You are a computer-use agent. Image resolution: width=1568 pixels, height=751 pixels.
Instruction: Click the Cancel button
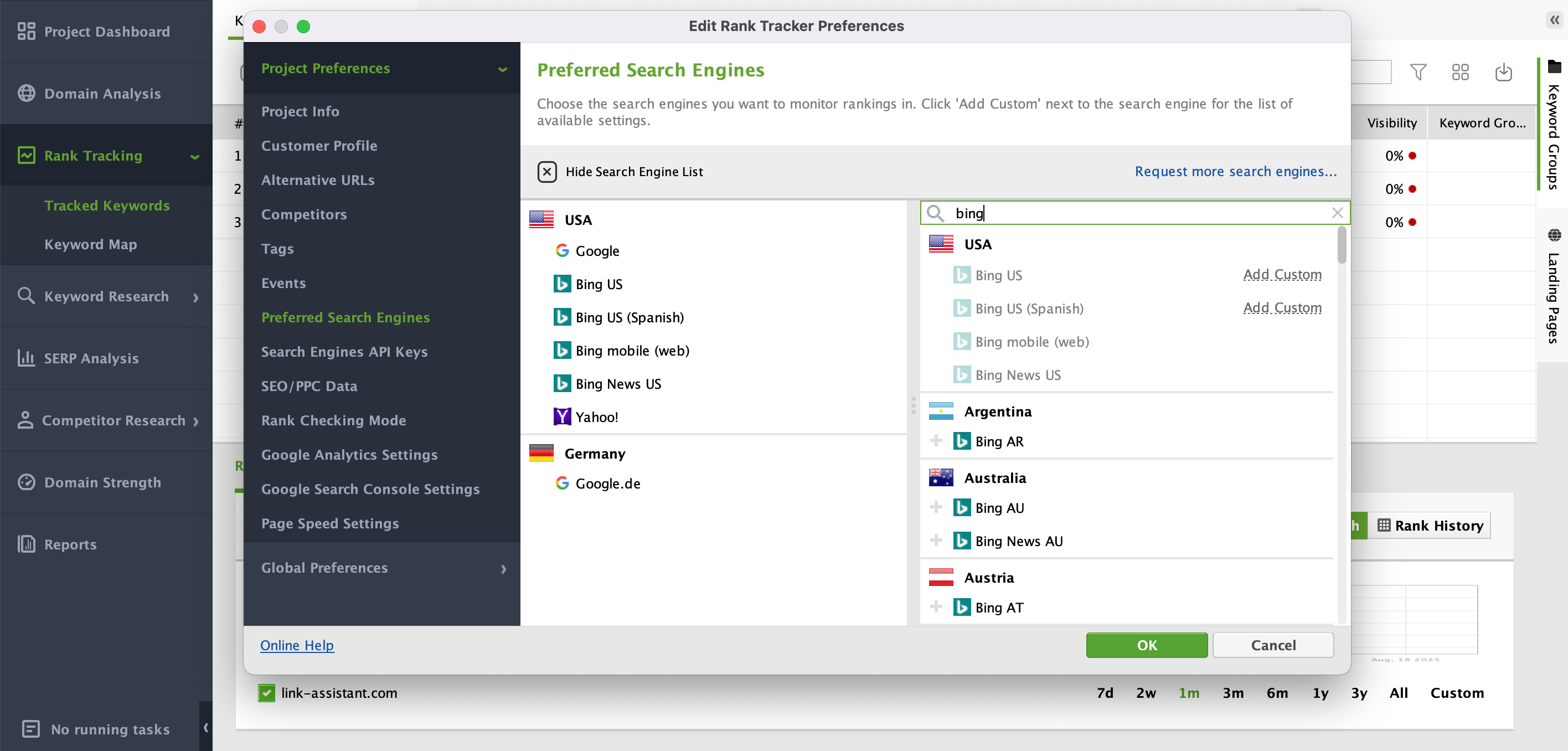point(1273,645)
